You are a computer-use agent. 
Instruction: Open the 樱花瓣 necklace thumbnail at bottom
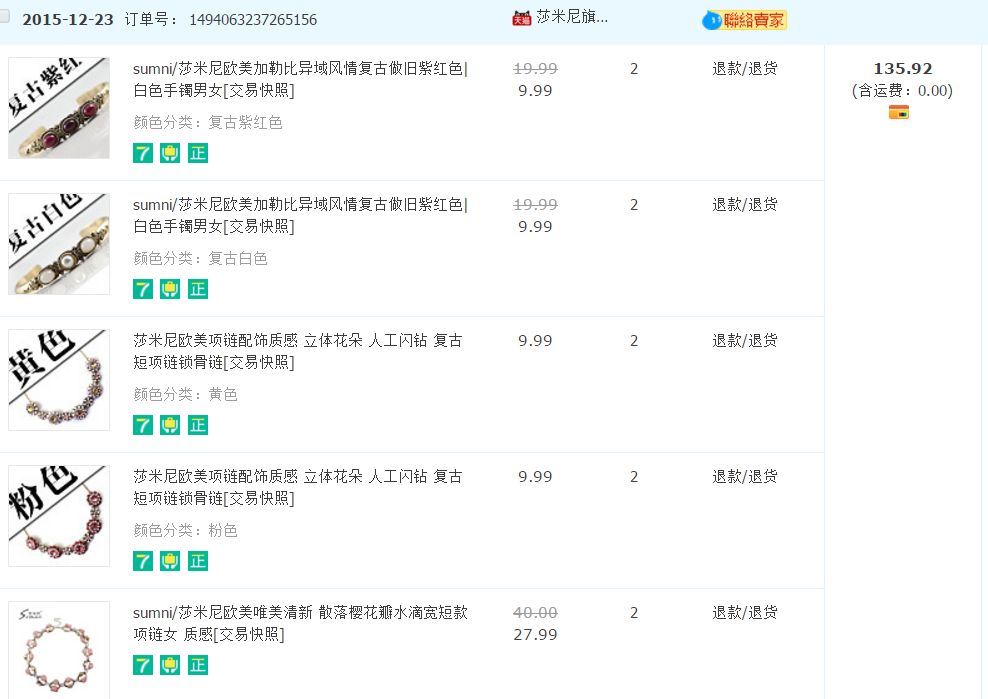click(59, 648)
